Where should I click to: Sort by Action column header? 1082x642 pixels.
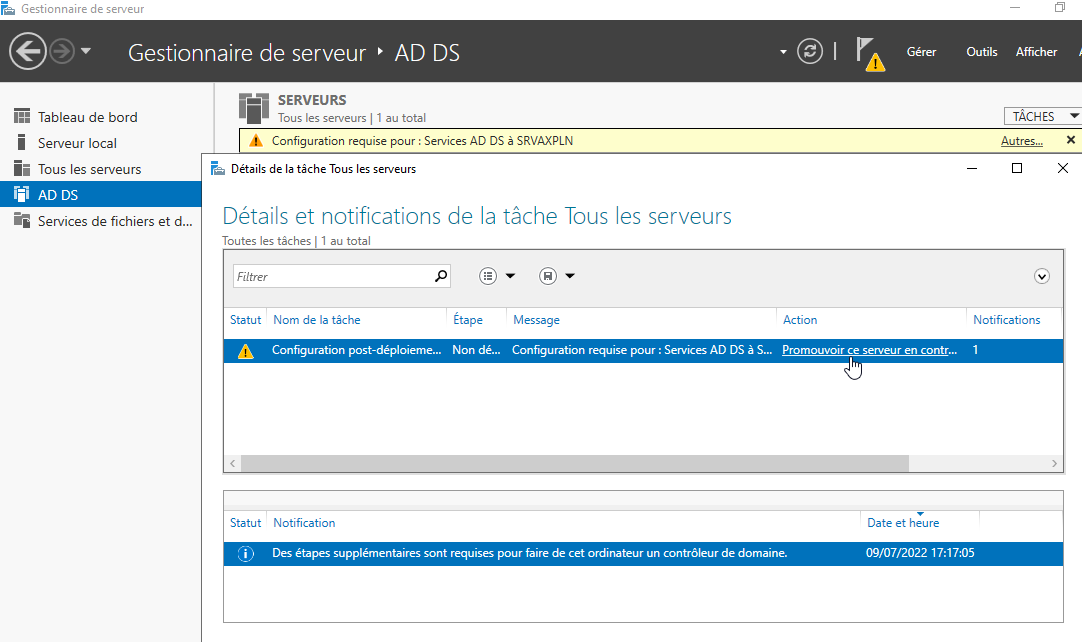coord(800,320)
